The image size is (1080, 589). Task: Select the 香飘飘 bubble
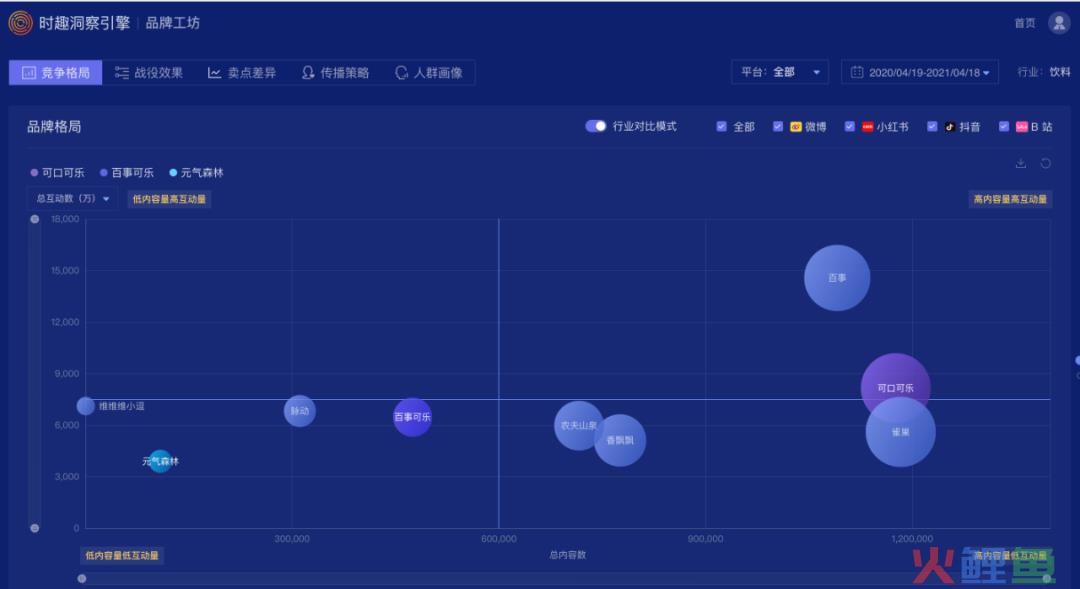coord(620,440)
